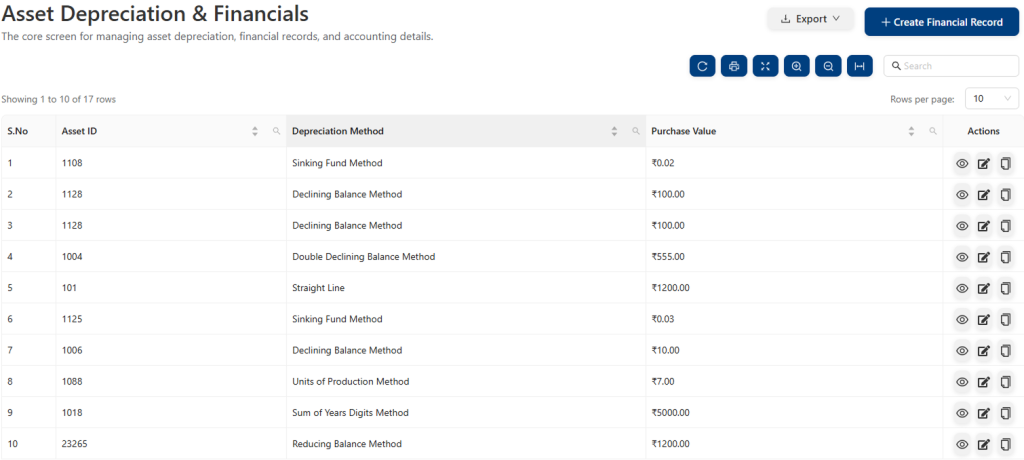Click the fit column width icon
Viewport: 1024px width, 460px height.
click(x=858, y=66)
